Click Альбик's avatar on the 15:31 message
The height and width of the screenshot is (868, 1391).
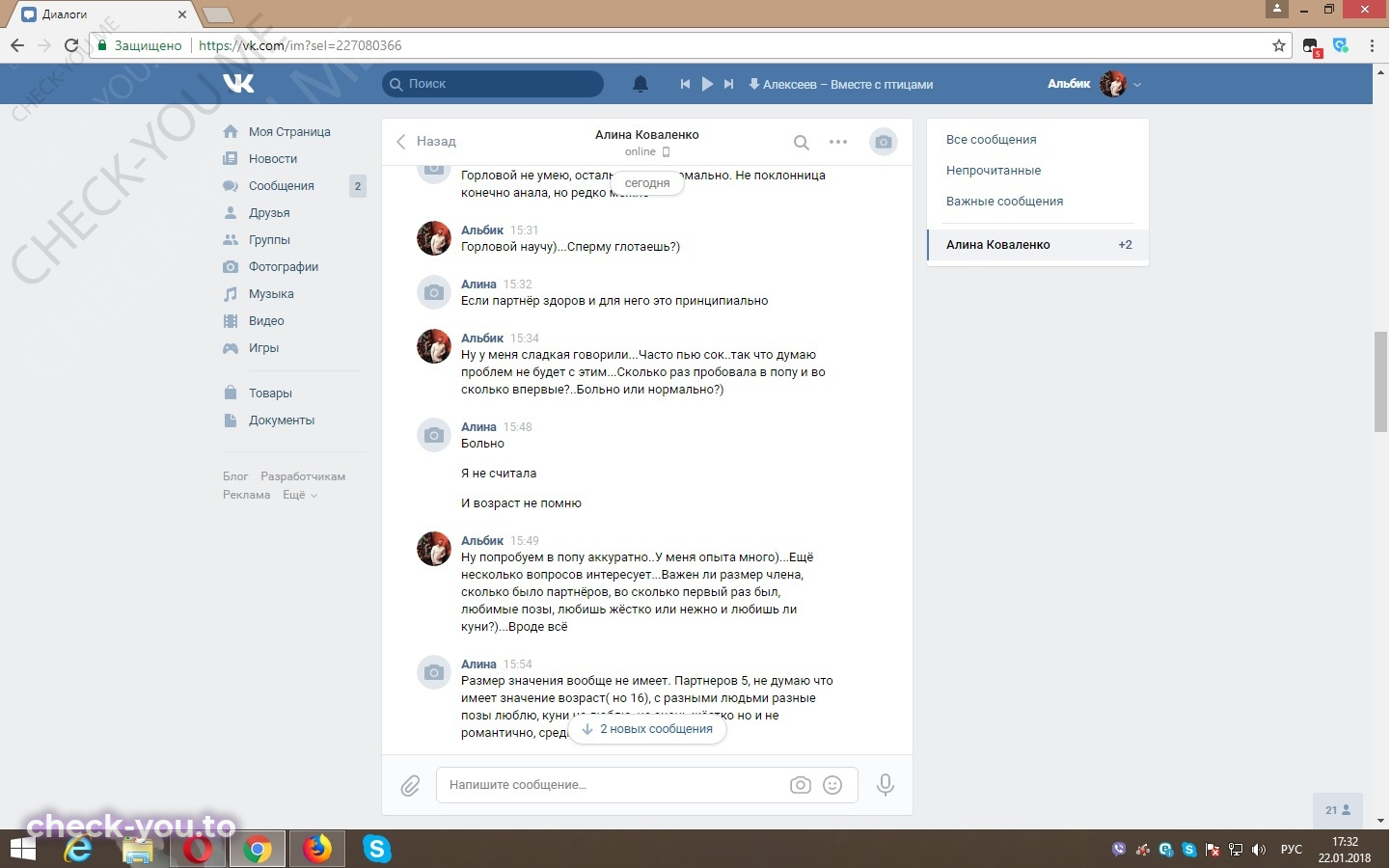pos(434,238)
